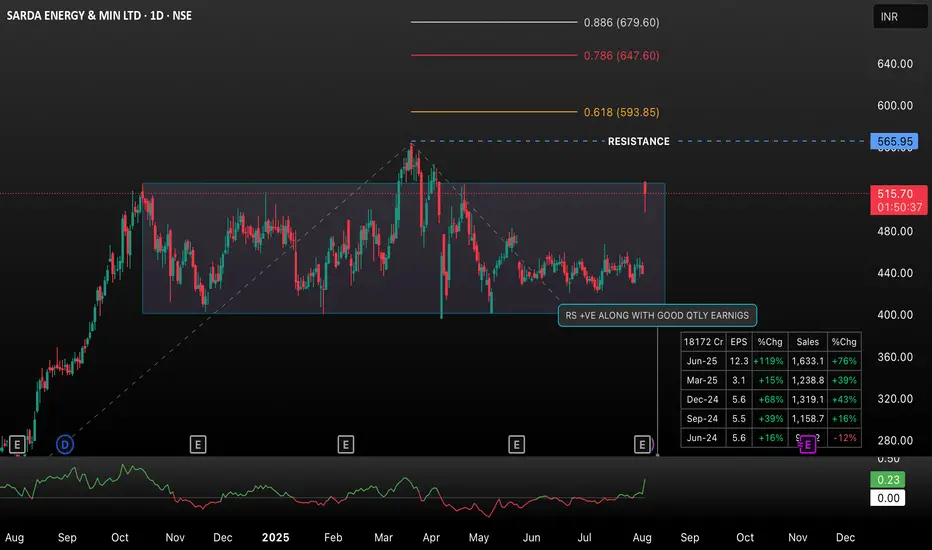Click the Jun-25 quarter row label
The width and height of the screenshot is (932, 550).
[702, 361]
